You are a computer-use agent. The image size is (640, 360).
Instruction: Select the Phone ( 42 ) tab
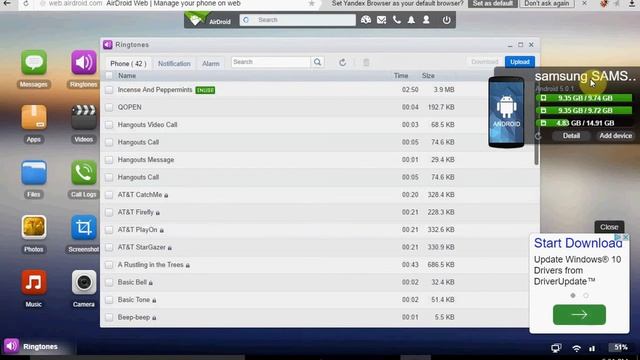tap(128, 63)
